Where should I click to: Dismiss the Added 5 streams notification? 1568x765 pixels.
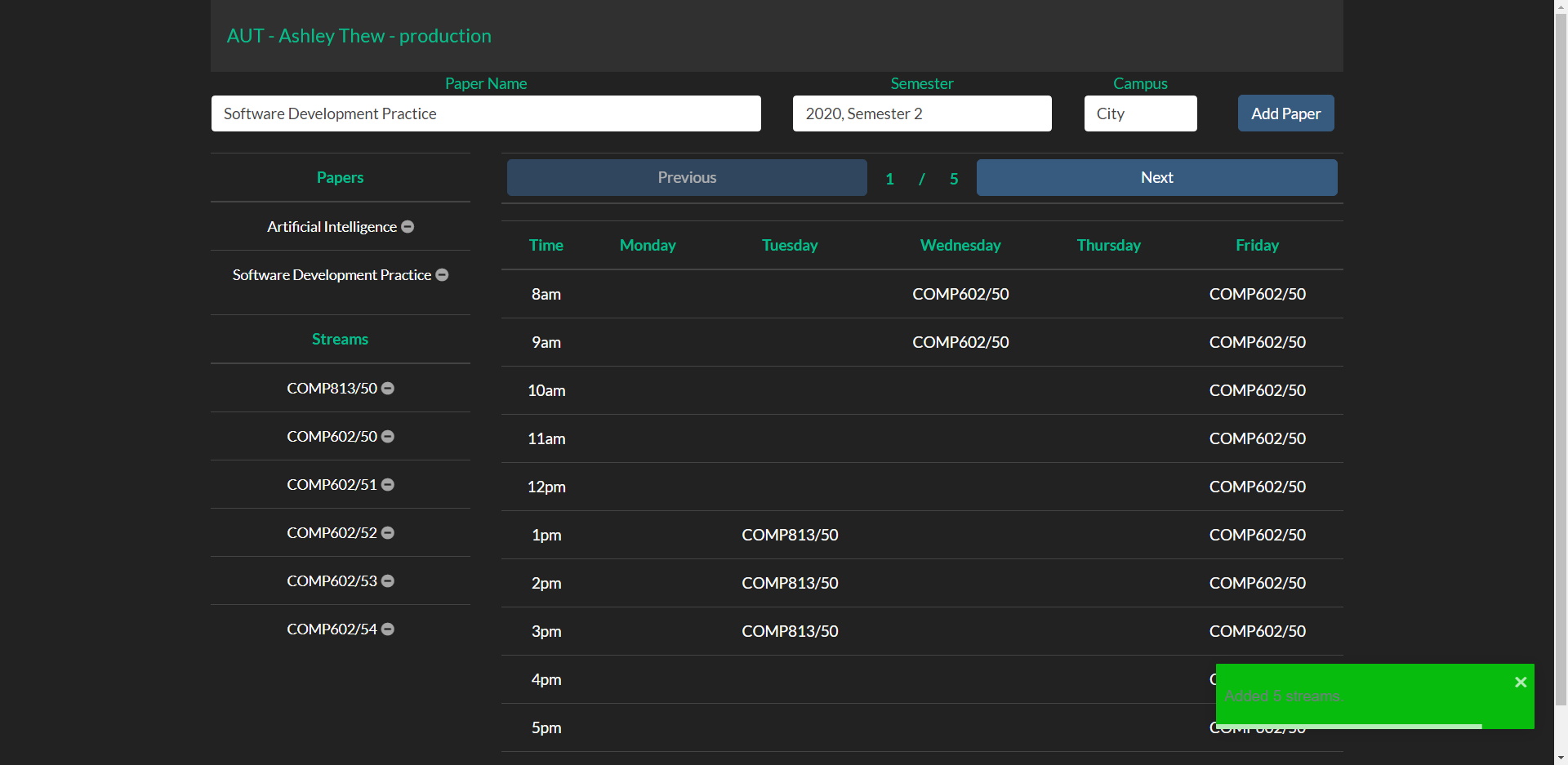pos(1520,681)
